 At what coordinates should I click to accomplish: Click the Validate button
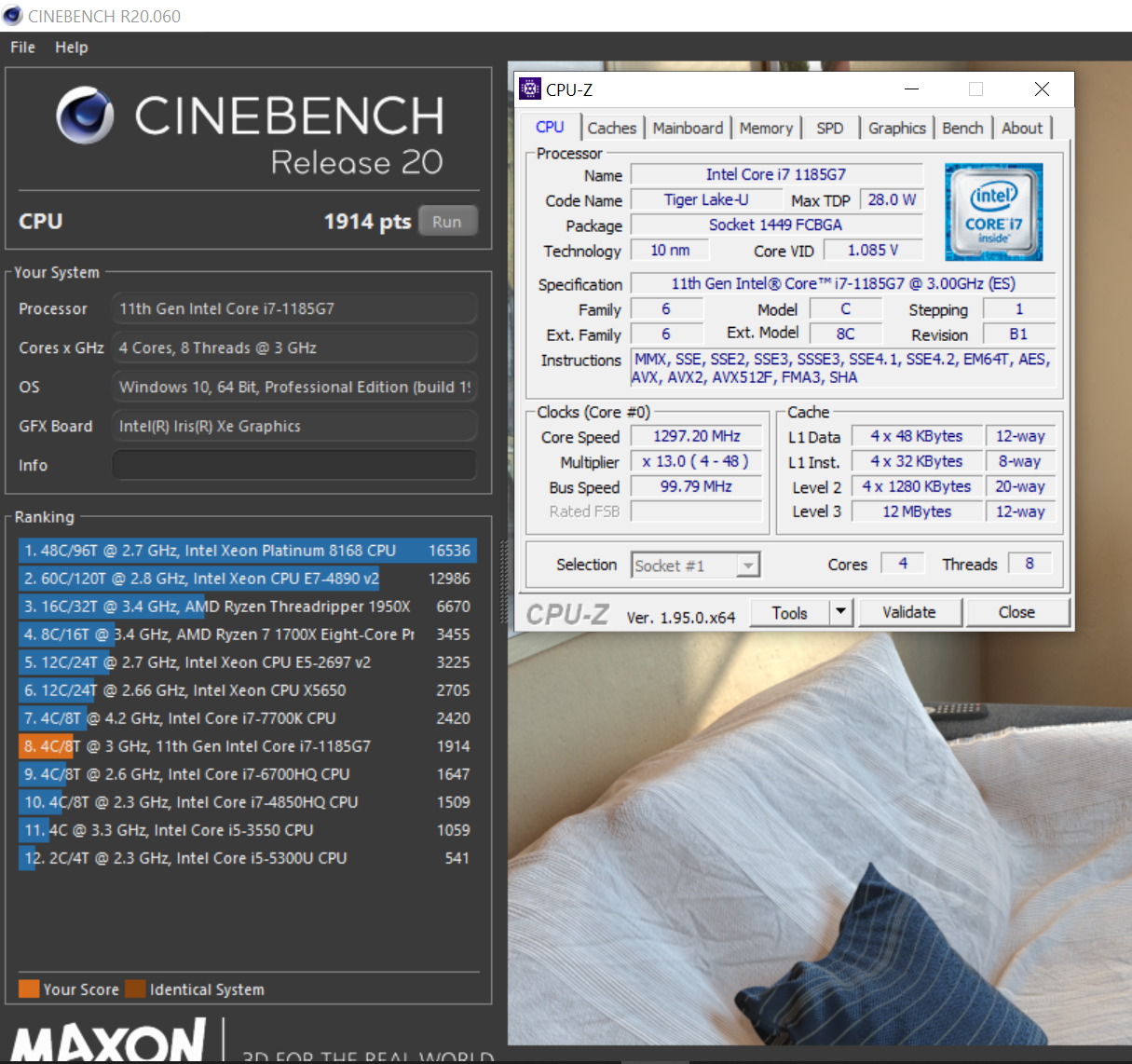point(908,612)
